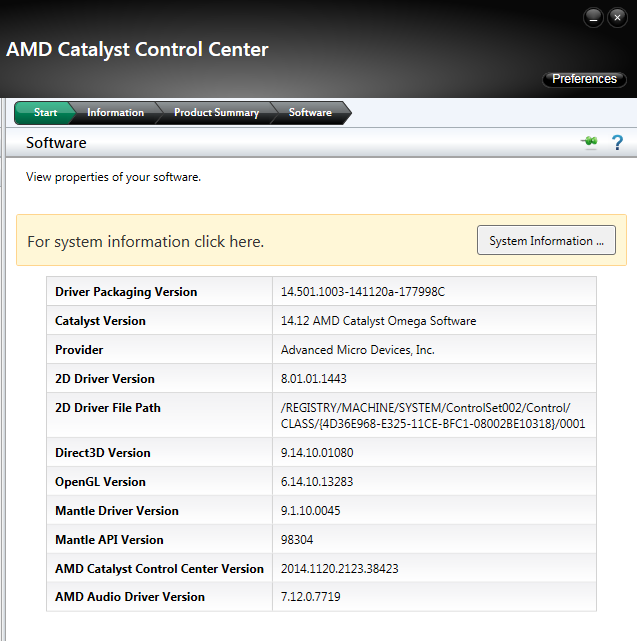Select the Mantle Driver Version label
This screenshot has width=637, height=641.
(x=117, y=511)
